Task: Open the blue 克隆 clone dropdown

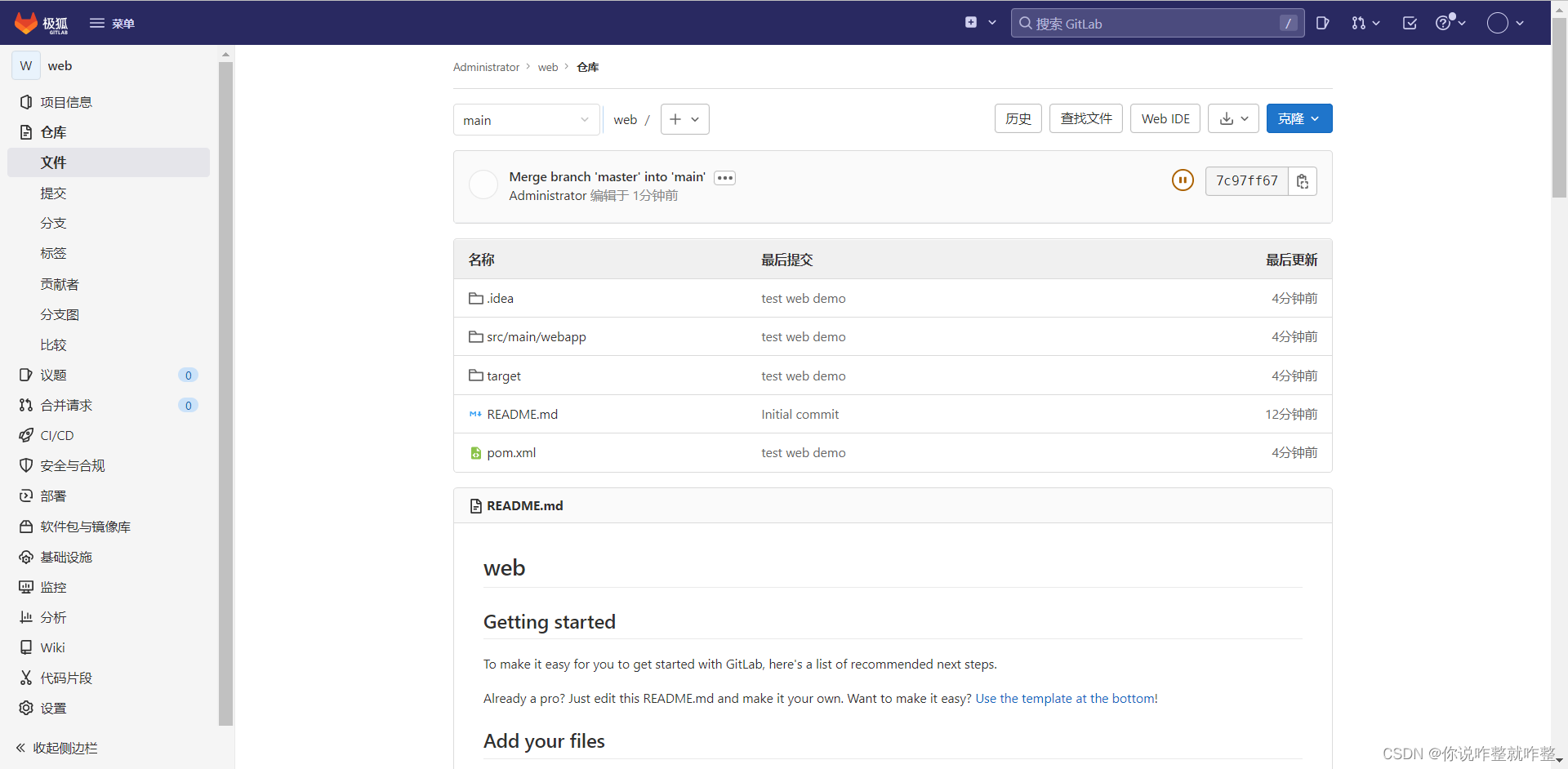Action: click(1298, 118)
